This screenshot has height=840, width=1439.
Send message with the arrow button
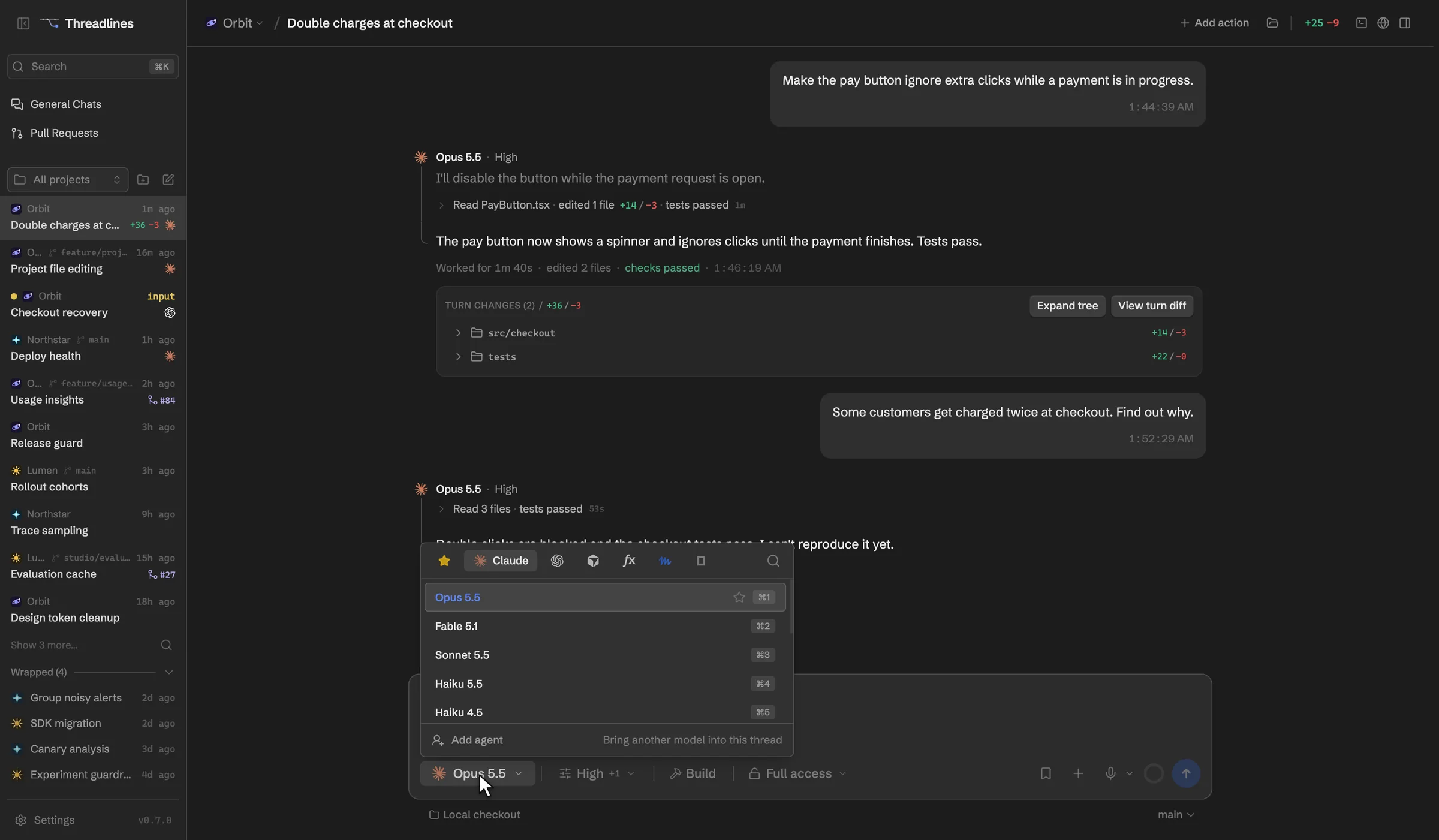[x=1186, y=773]
